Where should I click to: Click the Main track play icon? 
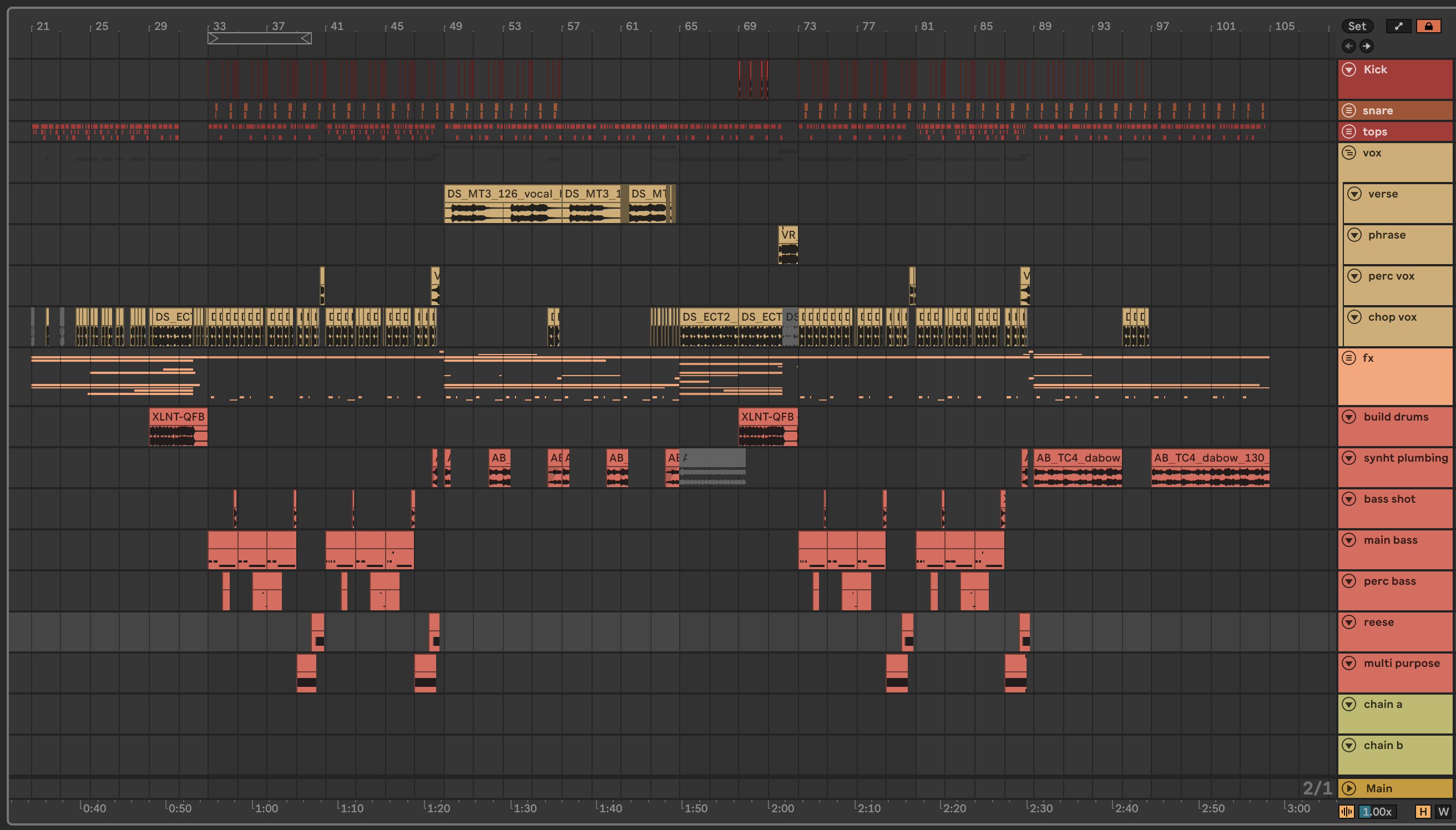1349,788
